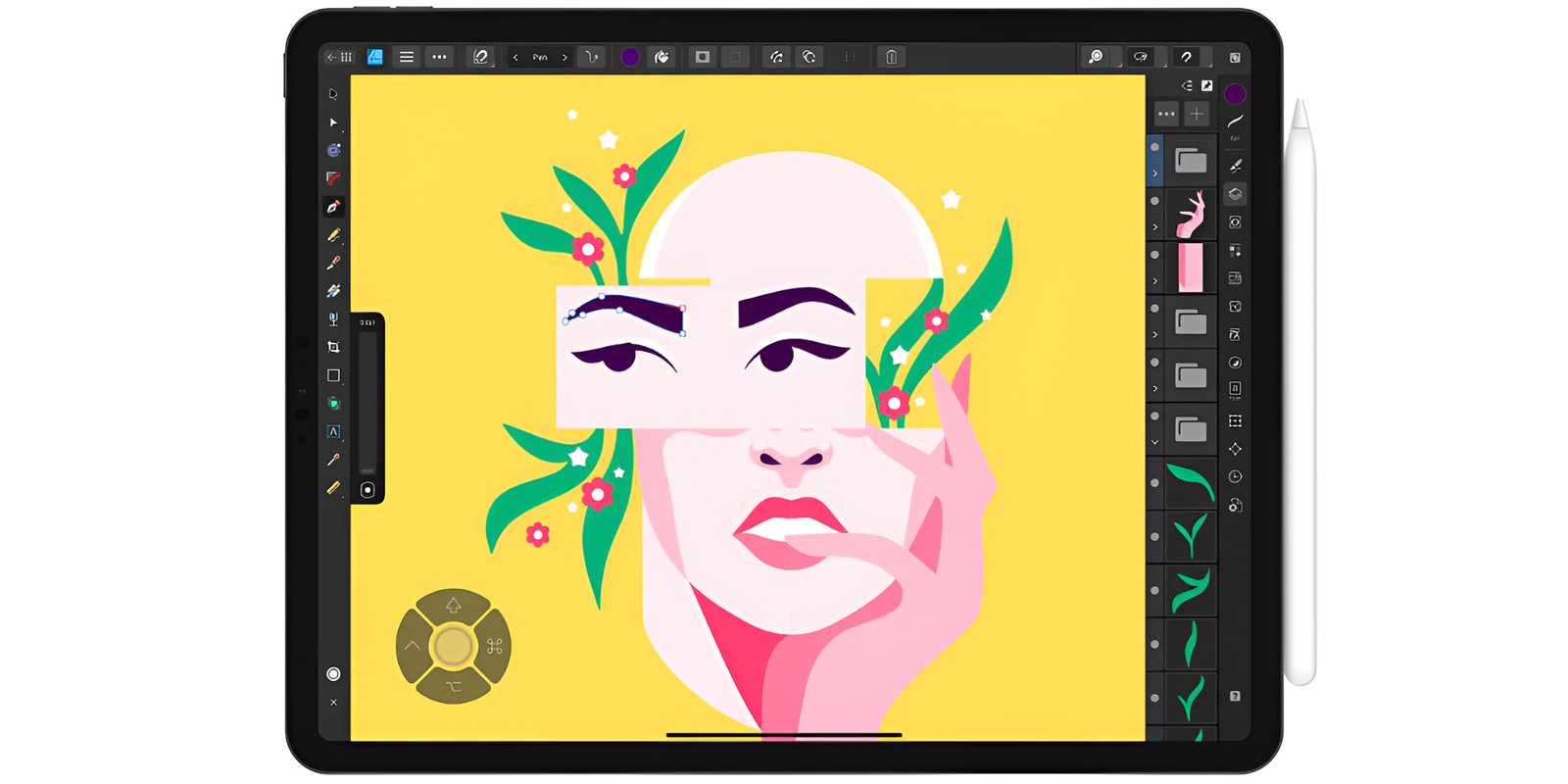The height and width of the screenshot is (784, 1568).
Task: Expand the top group layer chevron
Action: click(1154, 173)
